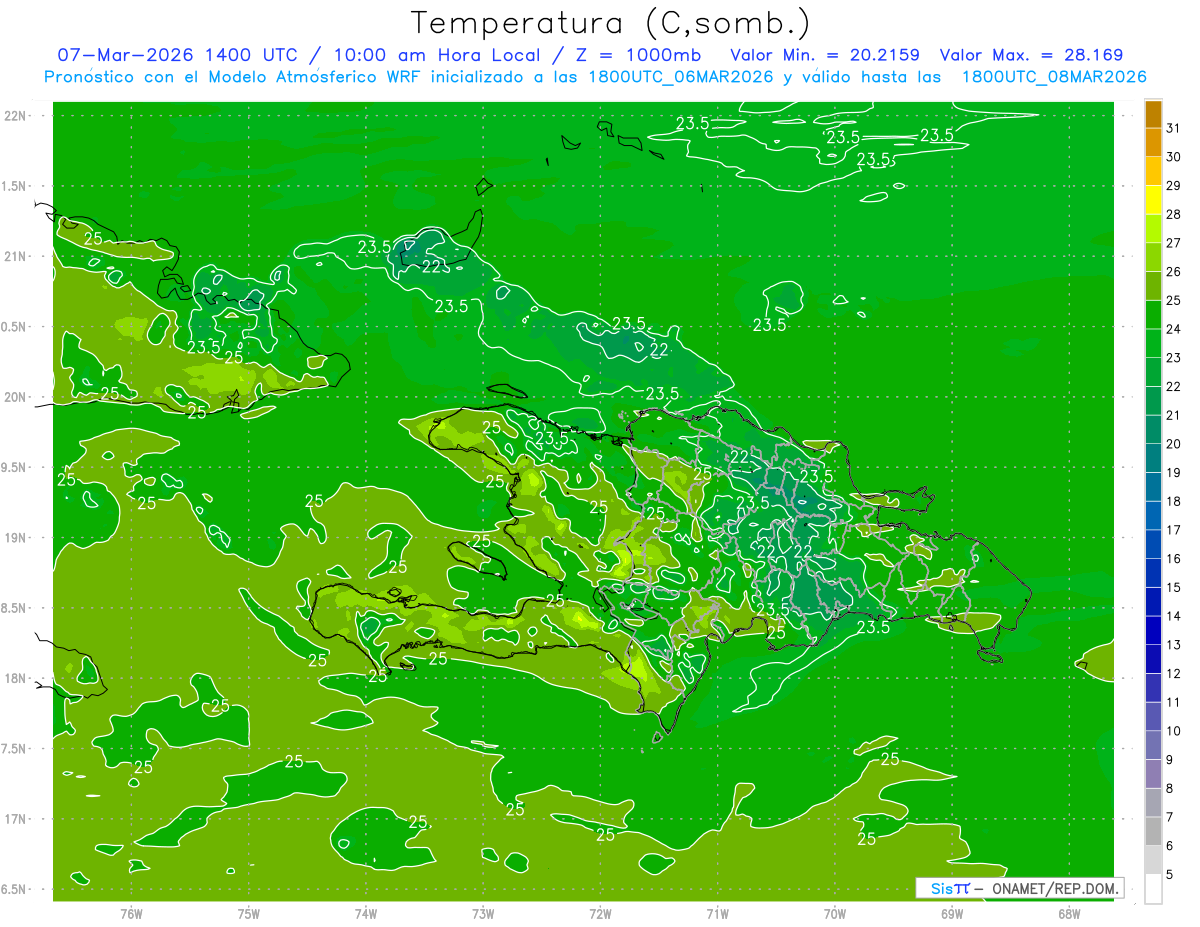Click the "16" label on the colour scale

coord(1174,559)
